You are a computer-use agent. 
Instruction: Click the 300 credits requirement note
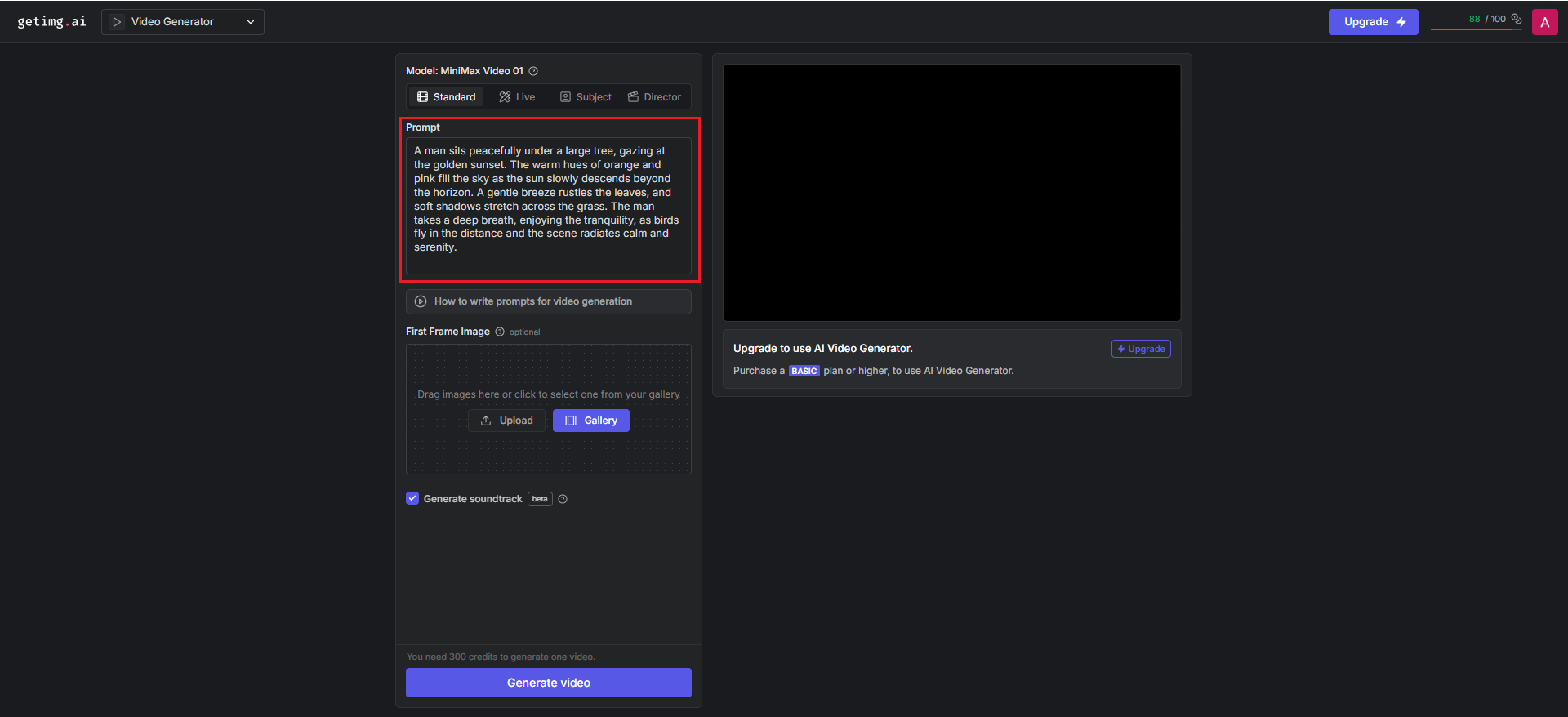[x=501, y=657]
